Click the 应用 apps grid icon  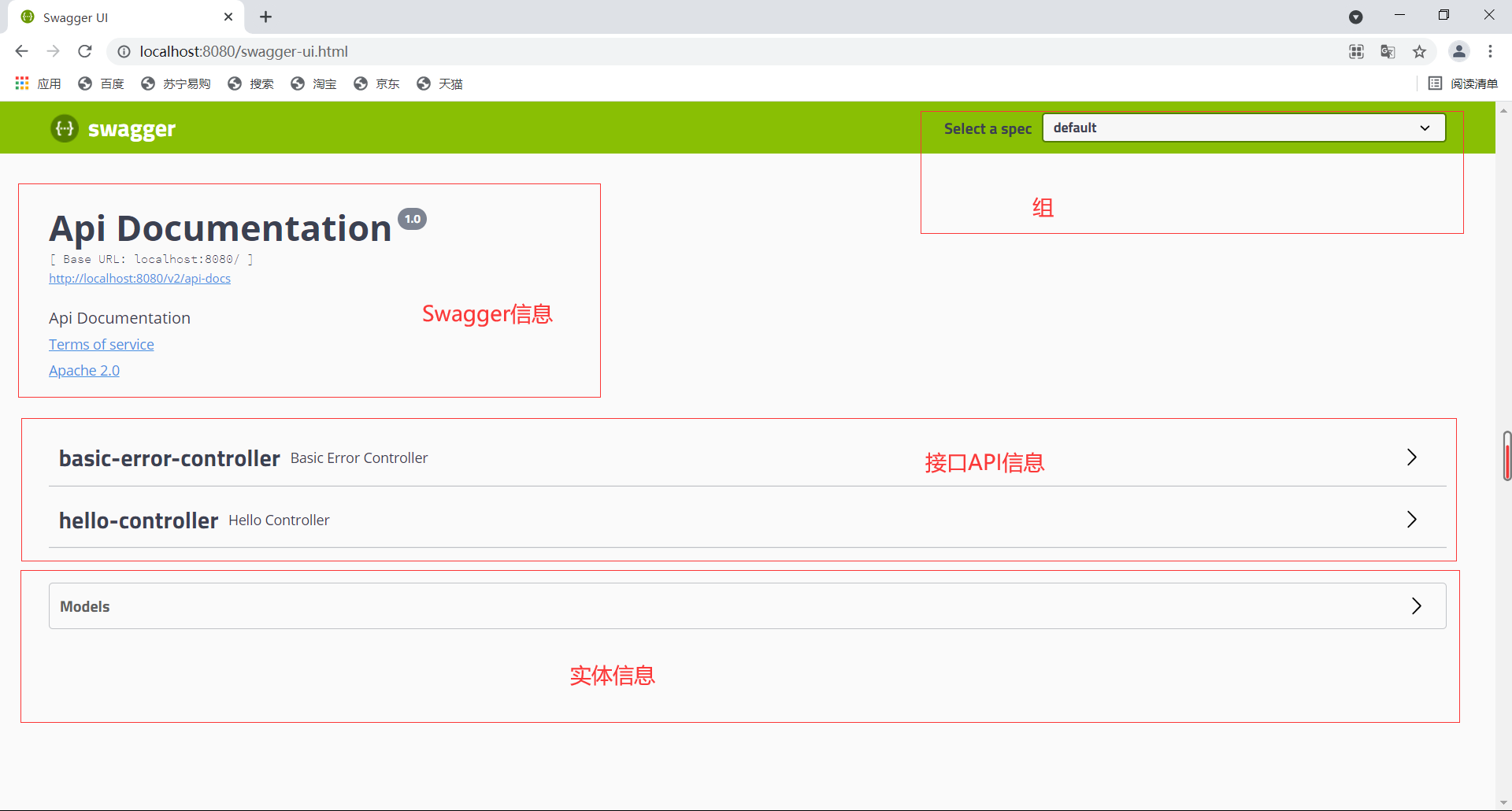[21, 83]
